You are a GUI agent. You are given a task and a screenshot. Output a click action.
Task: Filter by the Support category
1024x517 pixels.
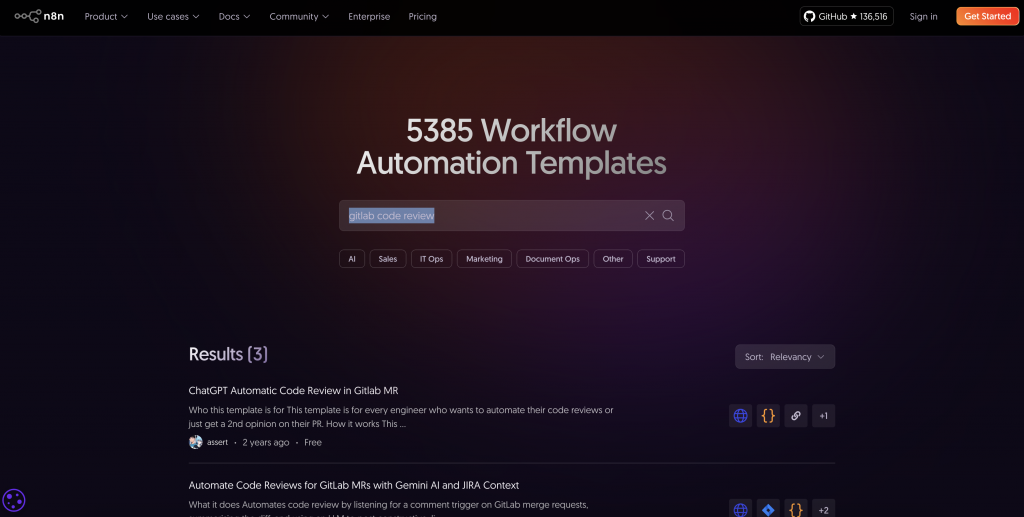[661, 258]
